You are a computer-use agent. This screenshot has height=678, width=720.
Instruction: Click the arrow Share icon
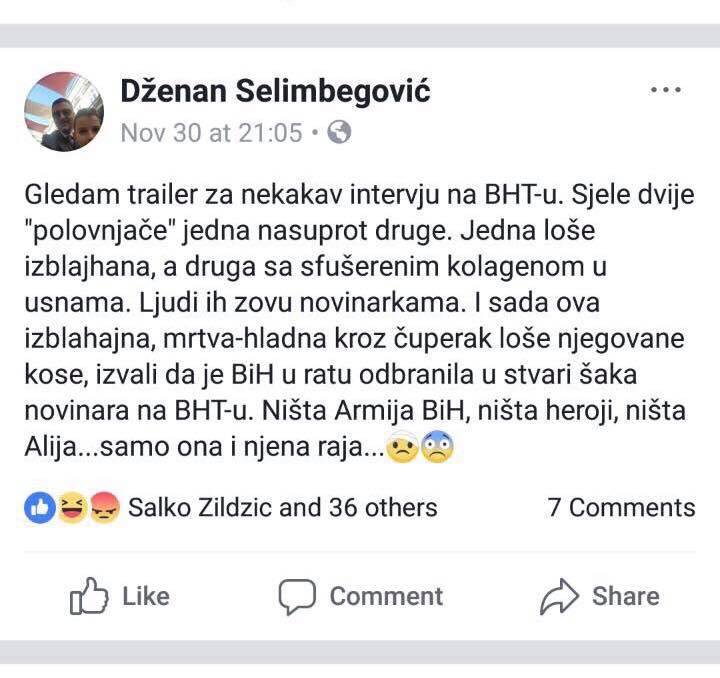tap(559, 597)
